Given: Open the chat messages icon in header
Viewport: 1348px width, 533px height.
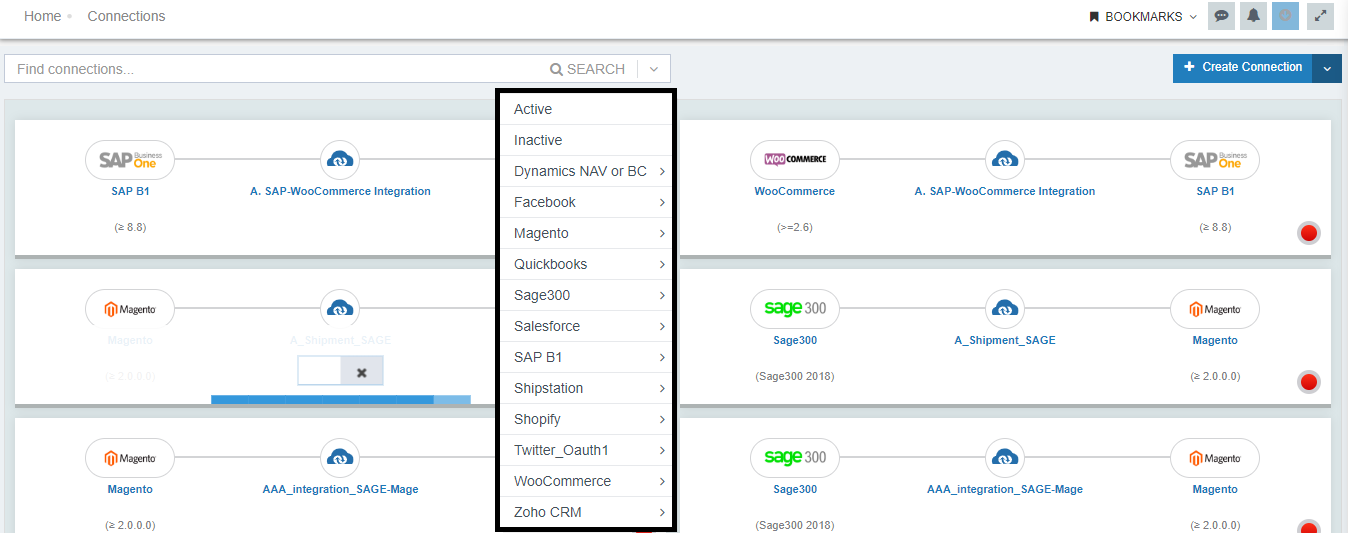Looking at the screenshot, I should click(x=1221, y=16).
